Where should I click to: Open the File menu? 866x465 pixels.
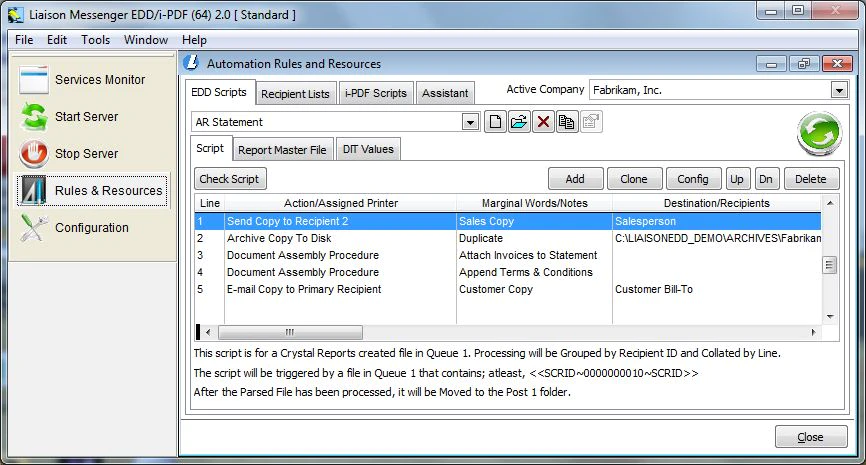[24, 40]
